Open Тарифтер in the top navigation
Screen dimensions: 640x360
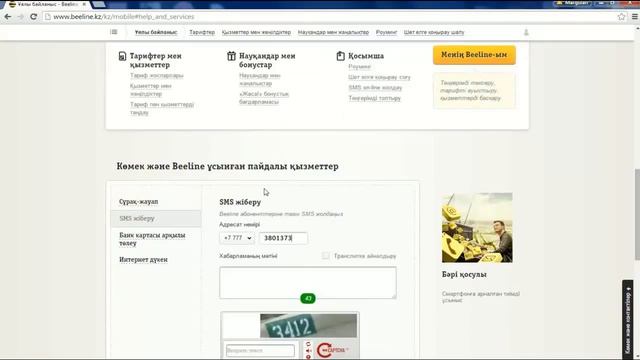(x=202, y=32)
